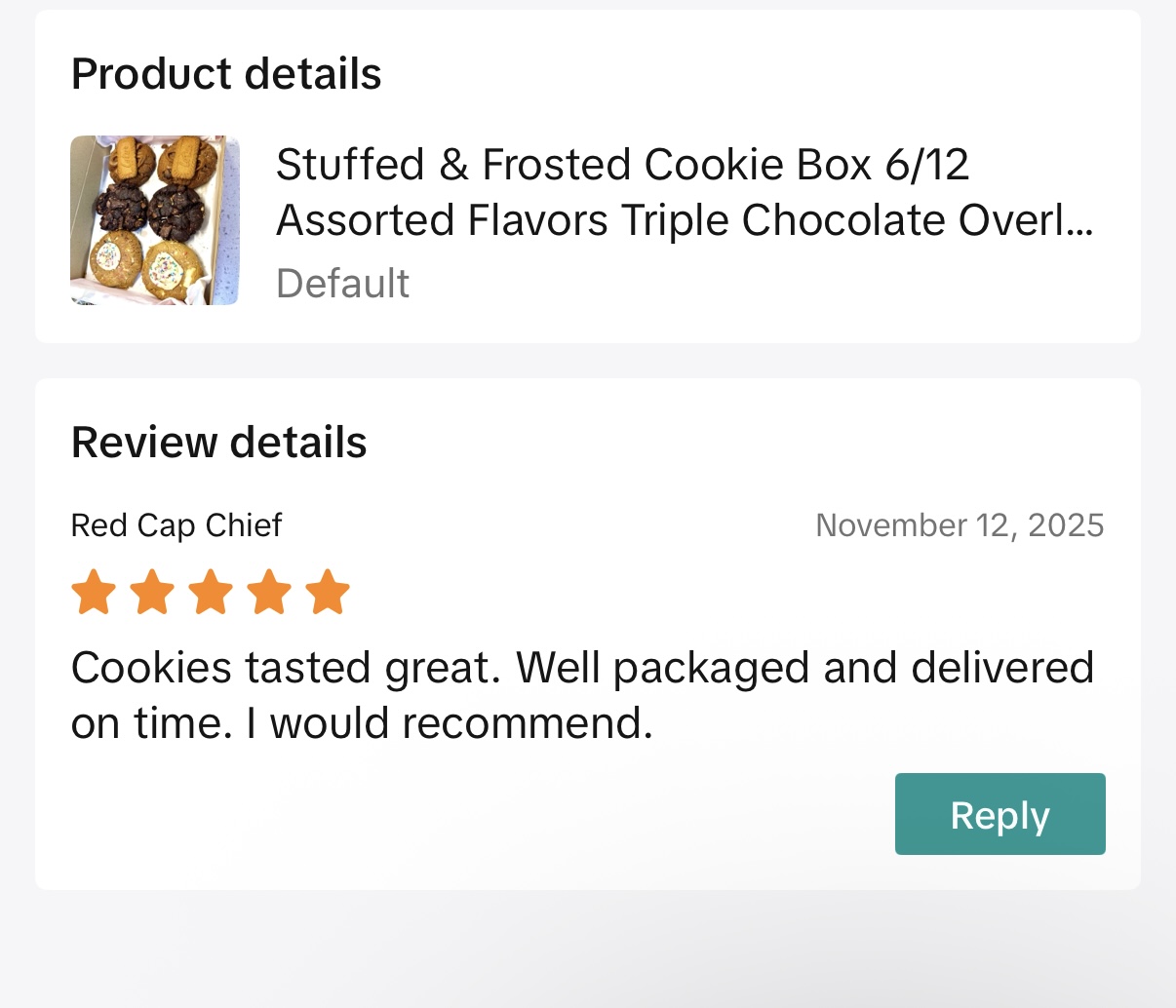The image size is (1176, 1008).
Task: Click the fourth rating star
Action: 269,593
